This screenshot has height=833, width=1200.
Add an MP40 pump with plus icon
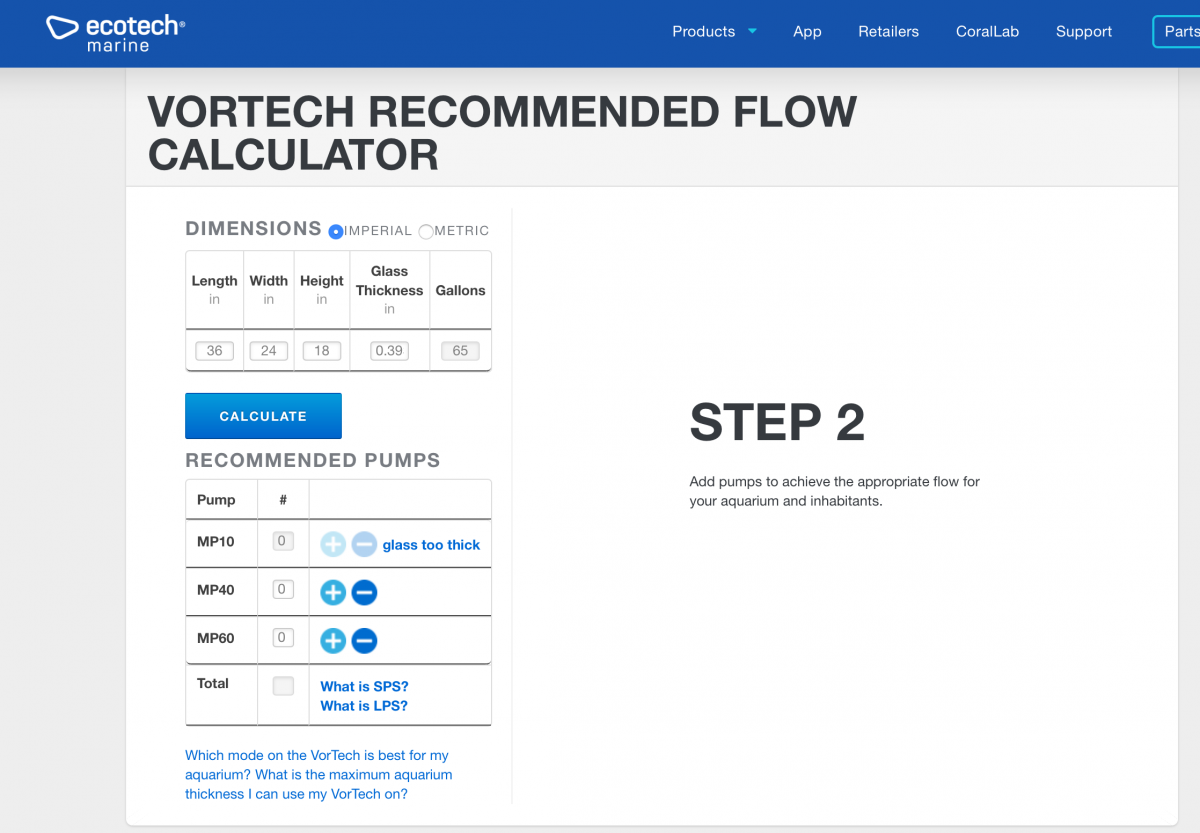(333, 593)
